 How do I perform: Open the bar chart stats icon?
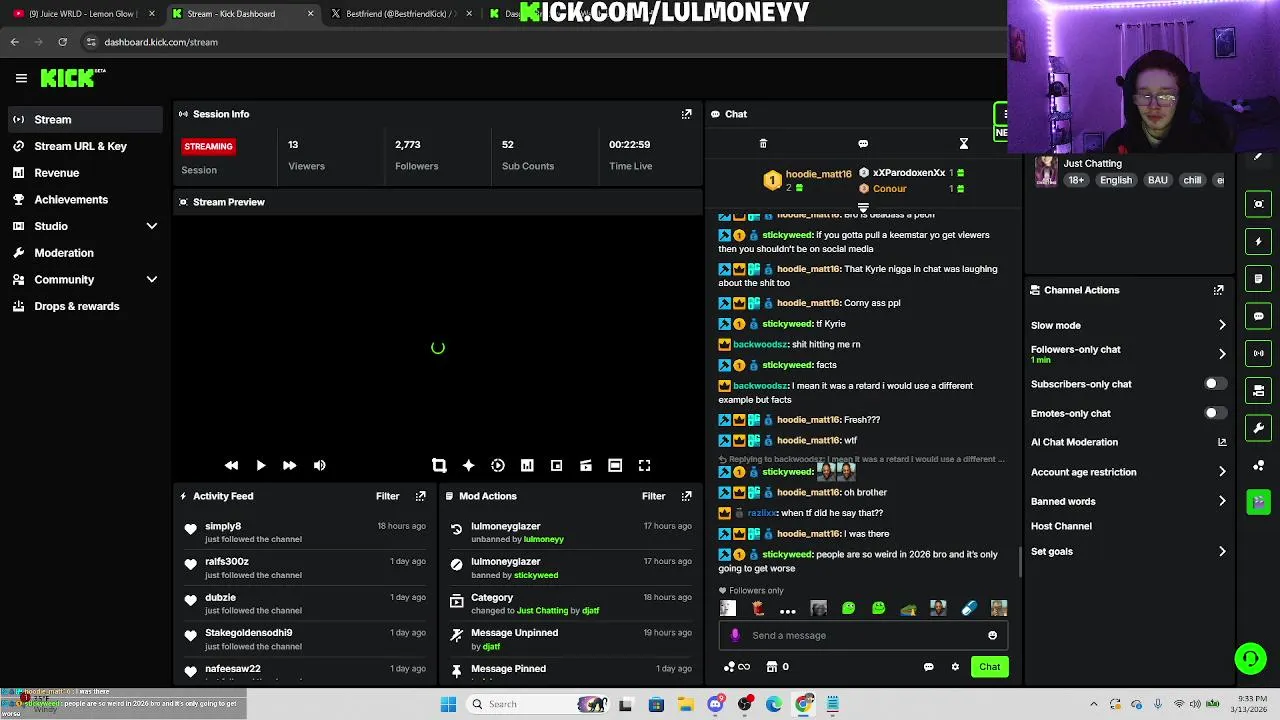[527, 465]
